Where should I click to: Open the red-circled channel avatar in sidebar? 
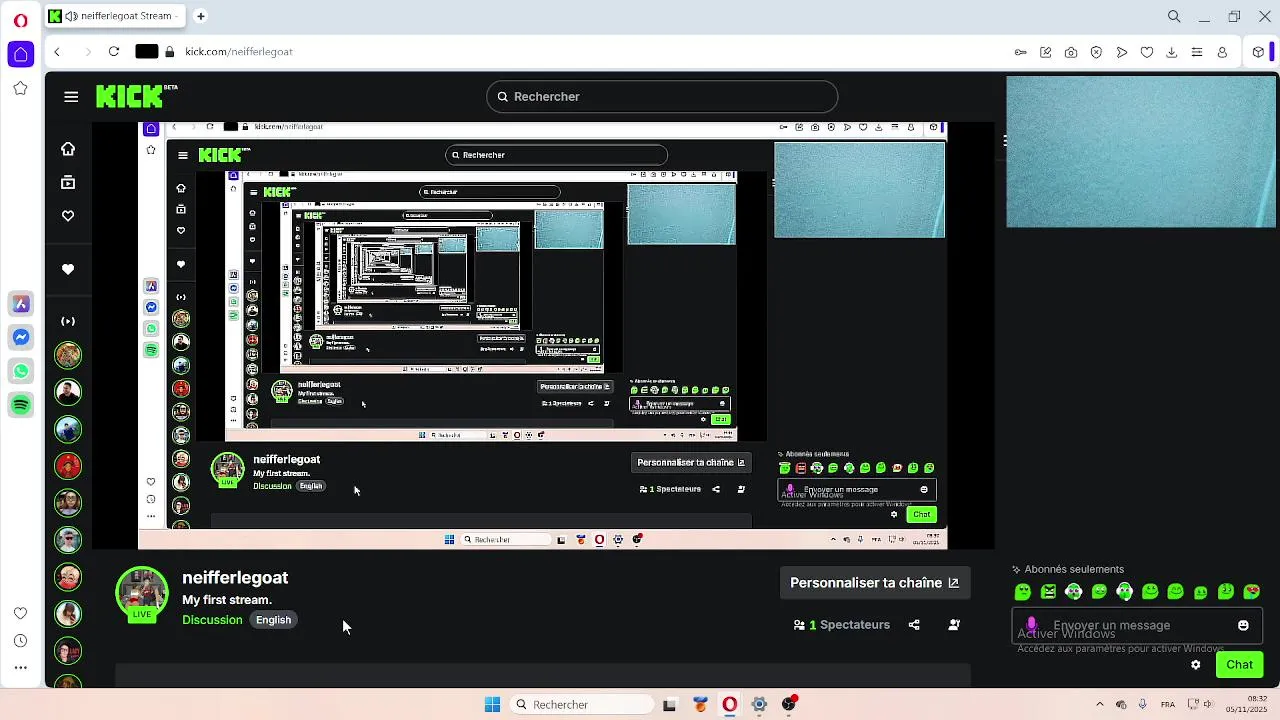[x=68, y=466]
